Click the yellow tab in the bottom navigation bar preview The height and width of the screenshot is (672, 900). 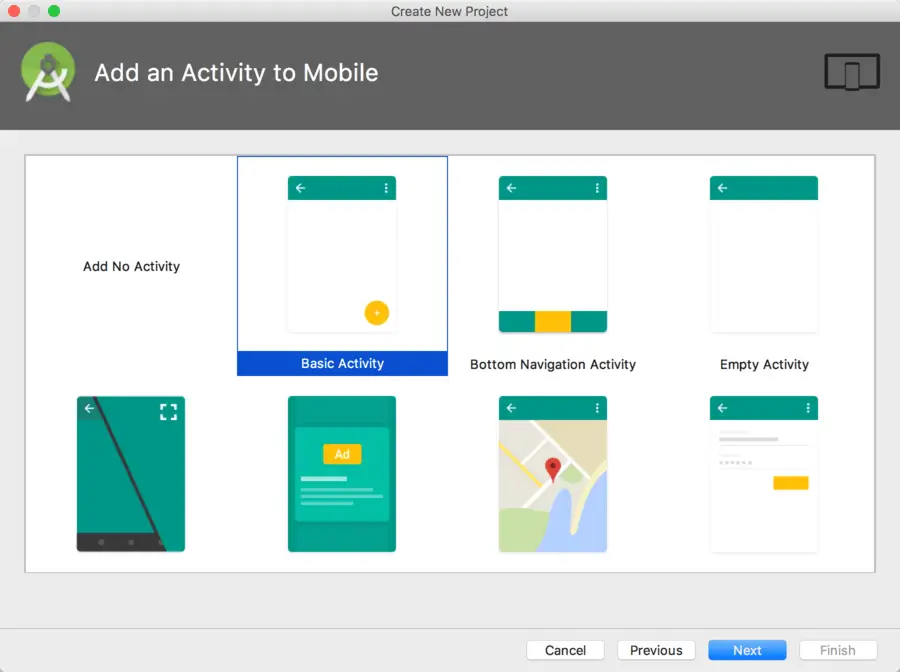(x=553, y=323)
